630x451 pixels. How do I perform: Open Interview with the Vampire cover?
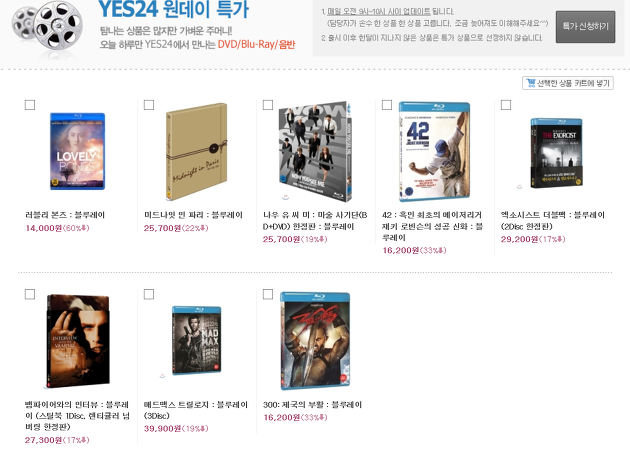[x=78, y=341]
